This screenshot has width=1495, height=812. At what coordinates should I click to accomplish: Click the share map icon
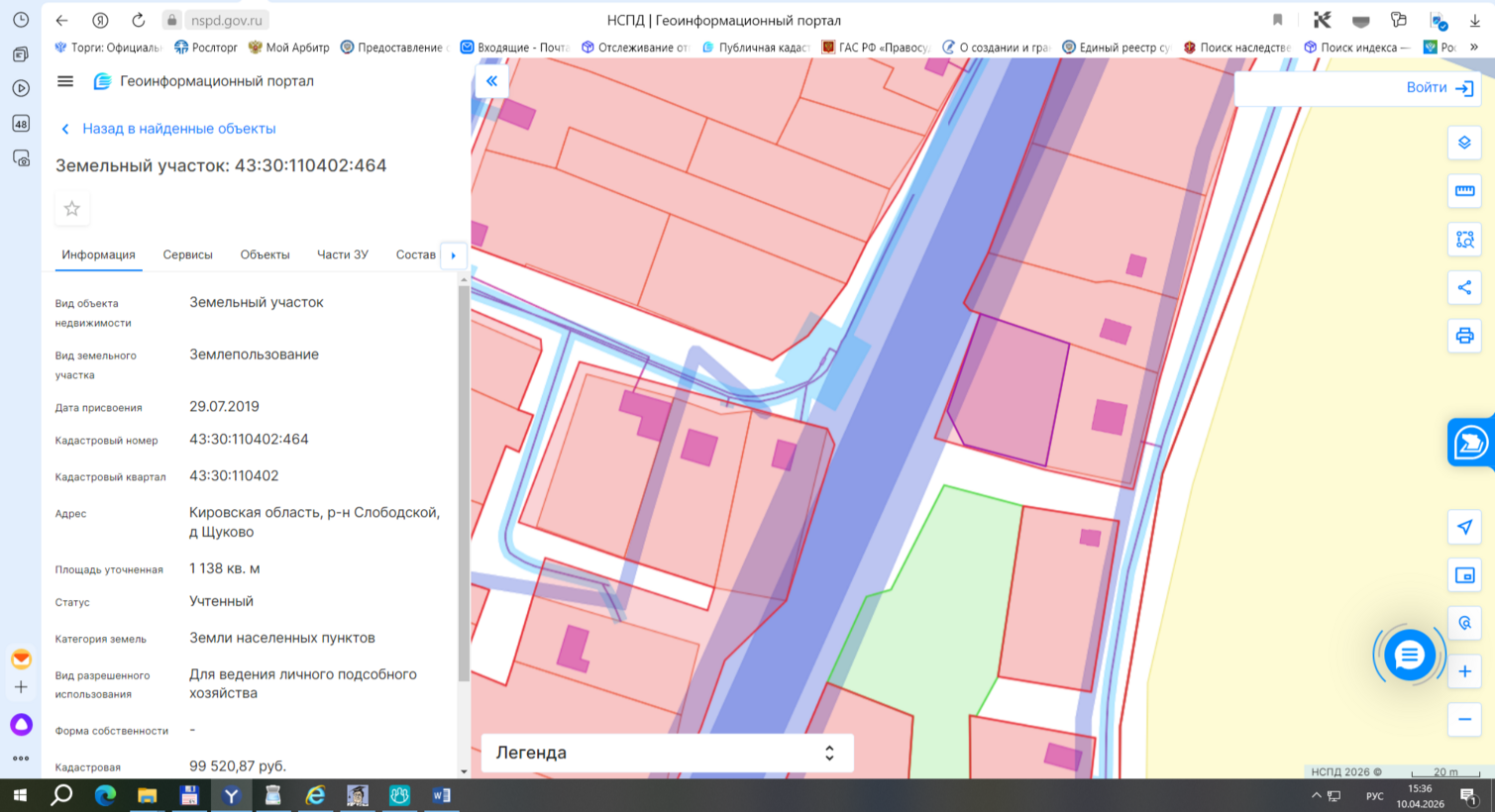1464,288
